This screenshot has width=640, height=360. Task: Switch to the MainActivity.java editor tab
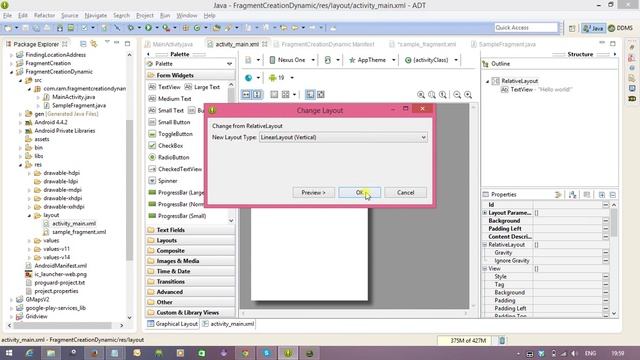pyautogui.click(x=172, y=44)
